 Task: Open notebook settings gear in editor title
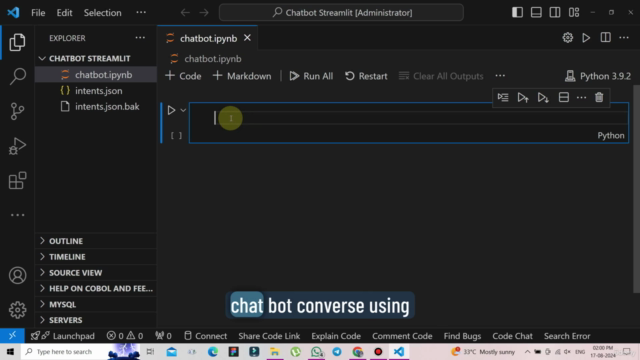coord(567,38)
